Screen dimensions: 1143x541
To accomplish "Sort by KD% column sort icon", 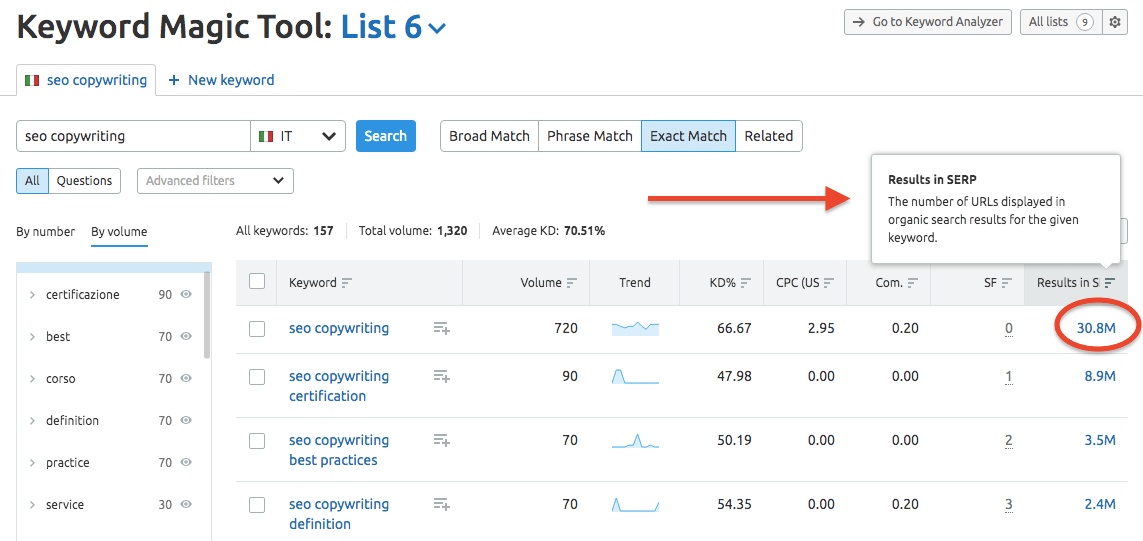I will (746, 283).
